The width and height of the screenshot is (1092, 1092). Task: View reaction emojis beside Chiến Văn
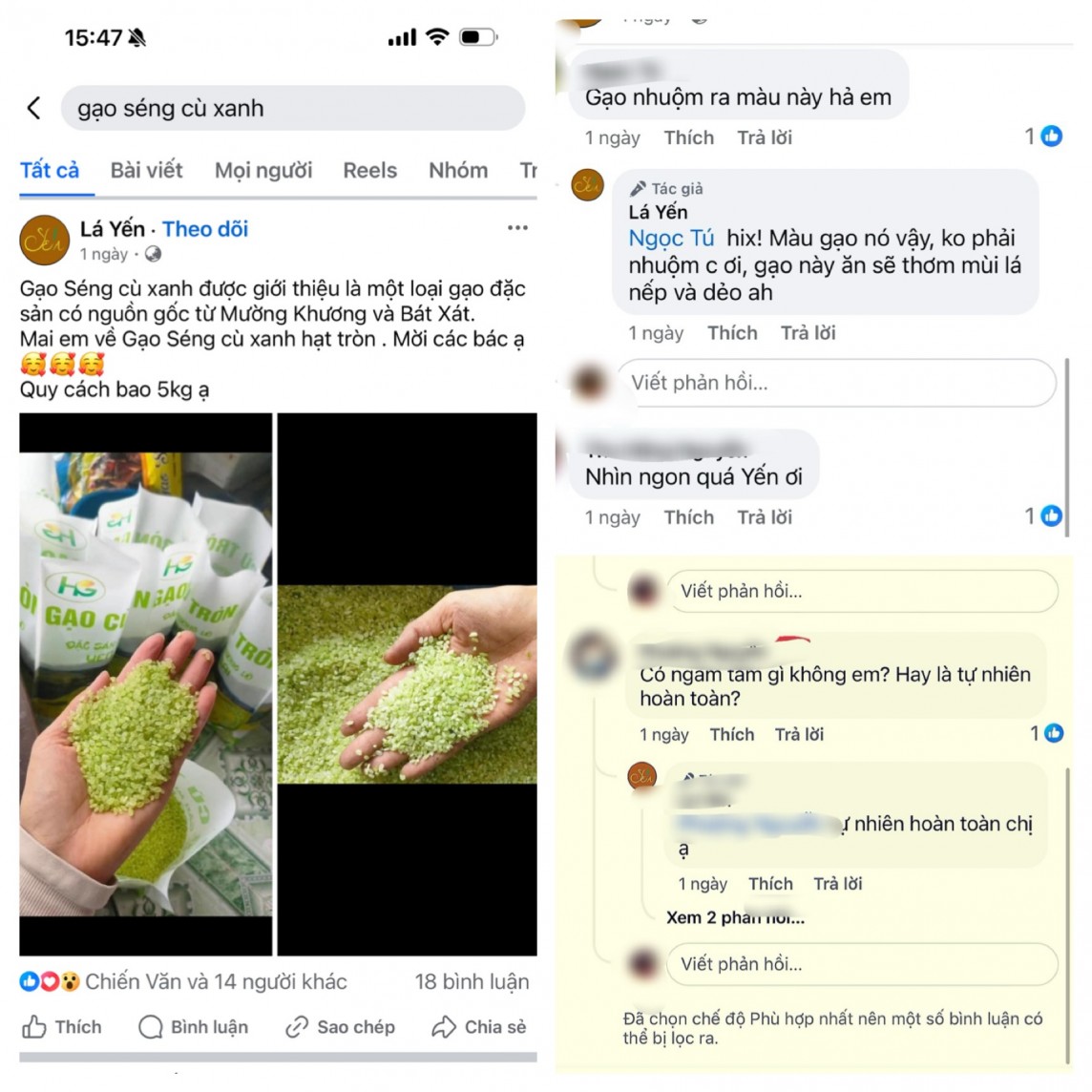[51, 981]
